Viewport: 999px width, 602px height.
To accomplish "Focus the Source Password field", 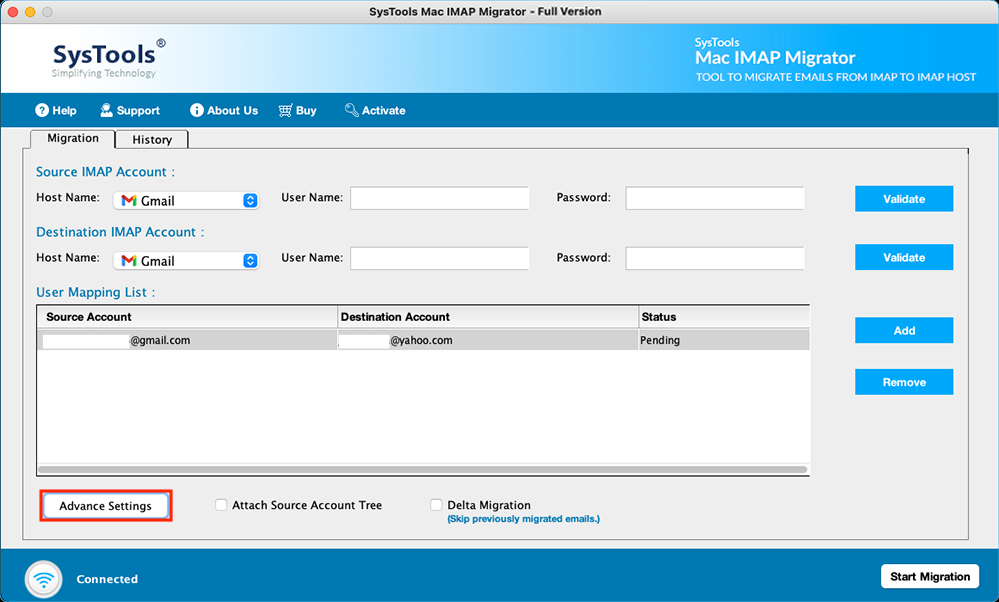I will click(x=715, y=198).
